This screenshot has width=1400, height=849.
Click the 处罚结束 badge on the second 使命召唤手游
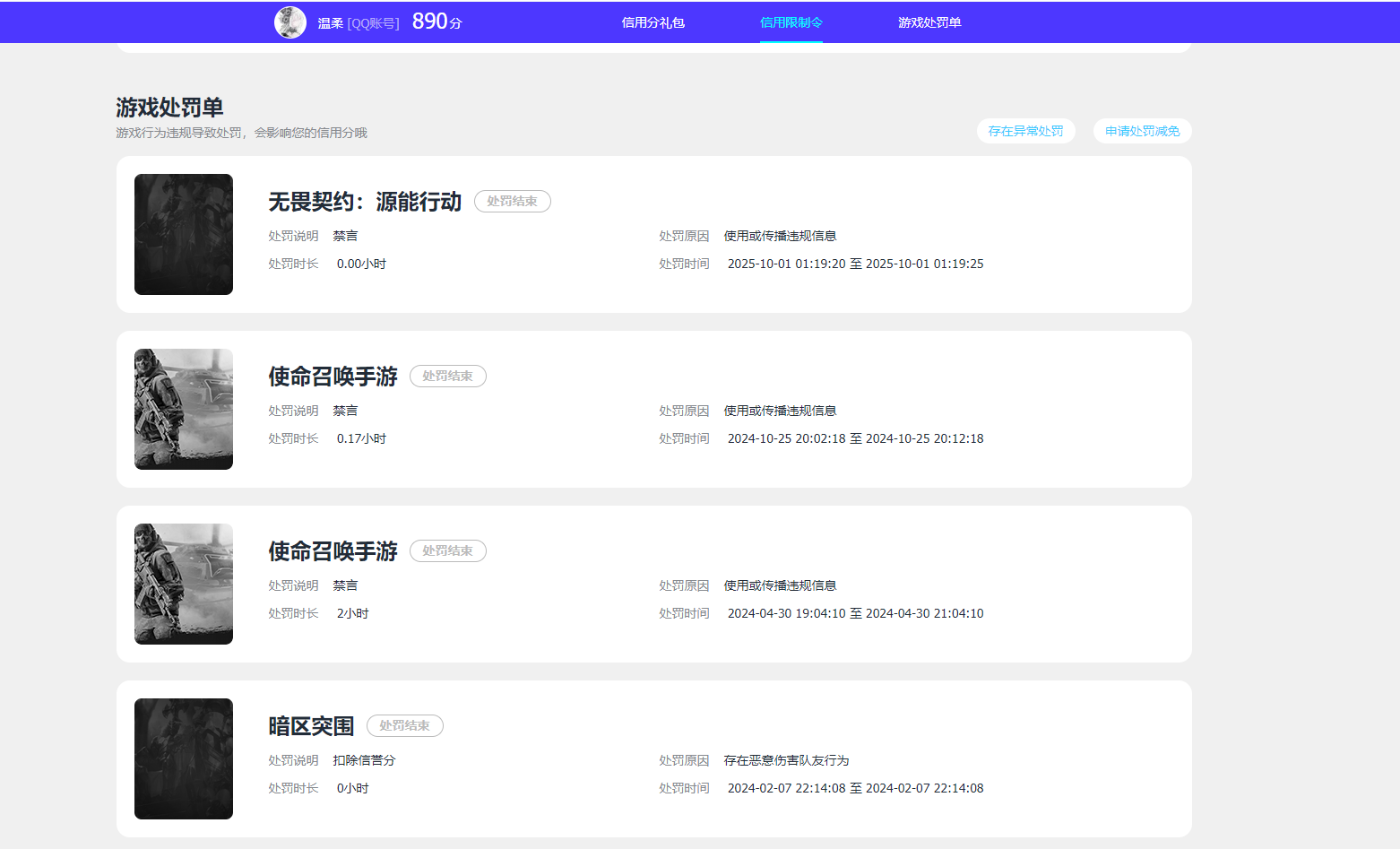point(448,550)
